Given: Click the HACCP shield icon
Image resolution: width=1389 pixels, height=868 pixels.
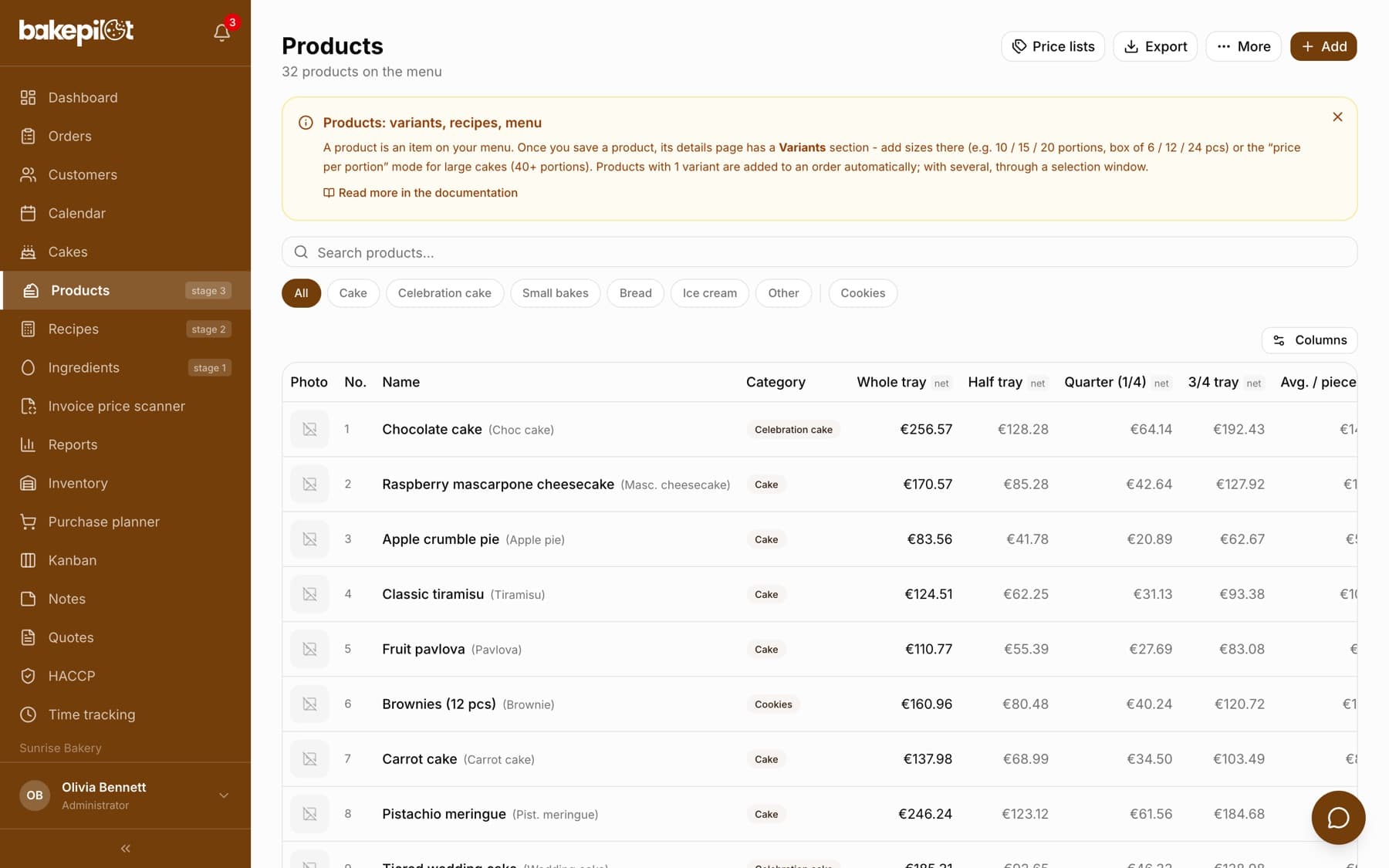Looking at the screenshot, I should [28, 676].
